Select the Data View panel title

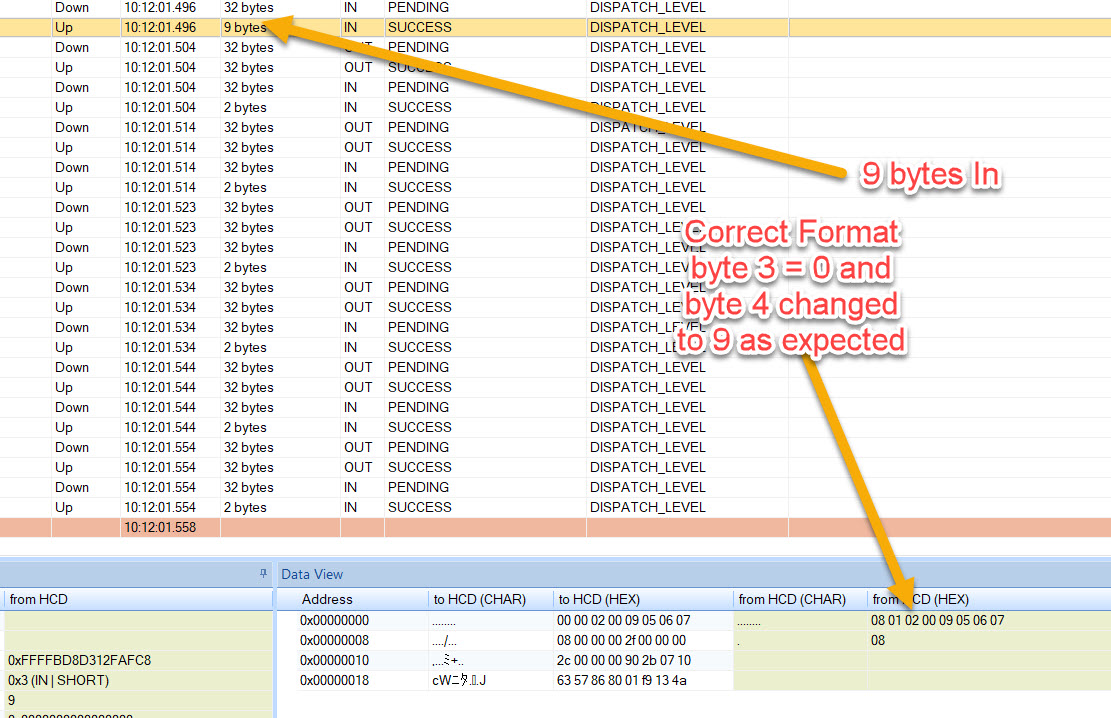pos(312,574)
